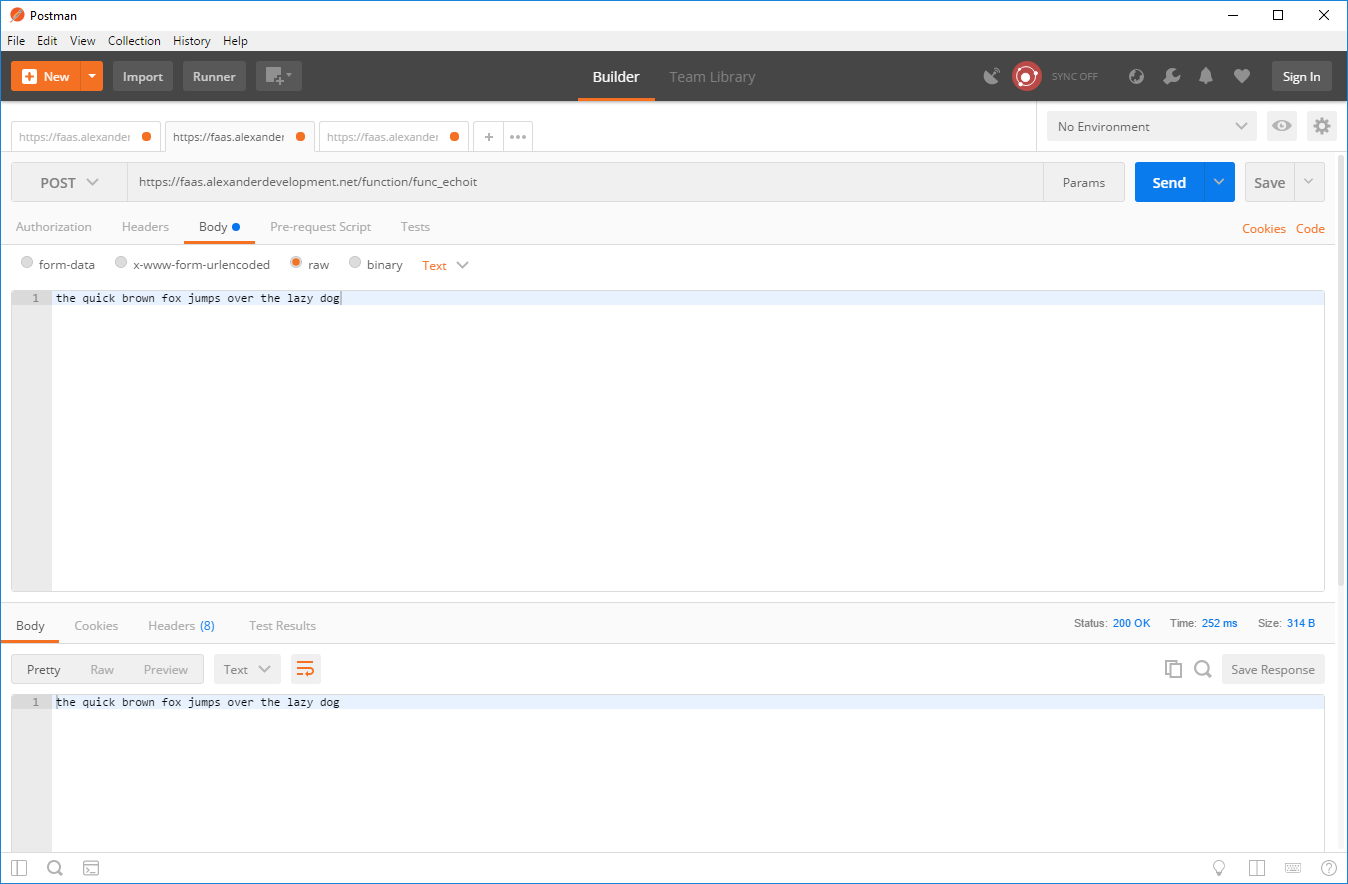Click the heart icon in the header
1348x884 pixels.
[x=1242, y=76]
